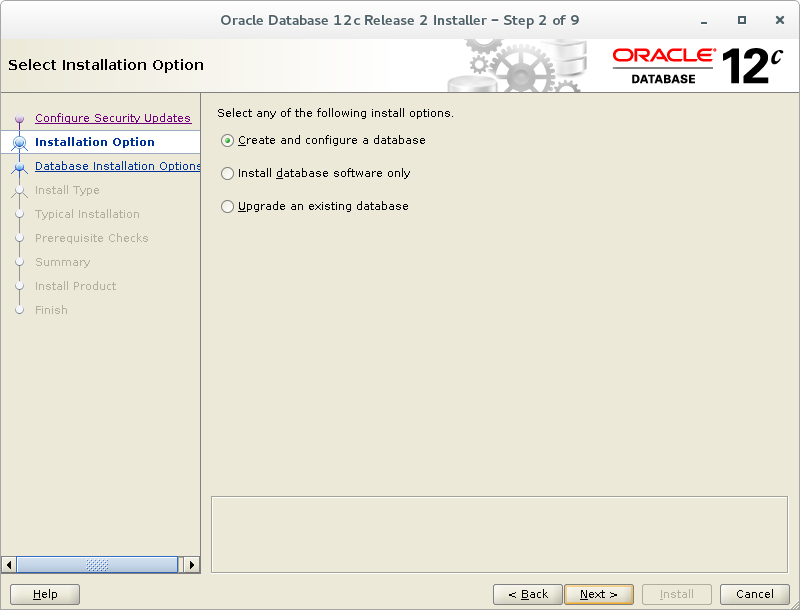Go back with the Back button

pyautogui.click(x=528, y=594)
